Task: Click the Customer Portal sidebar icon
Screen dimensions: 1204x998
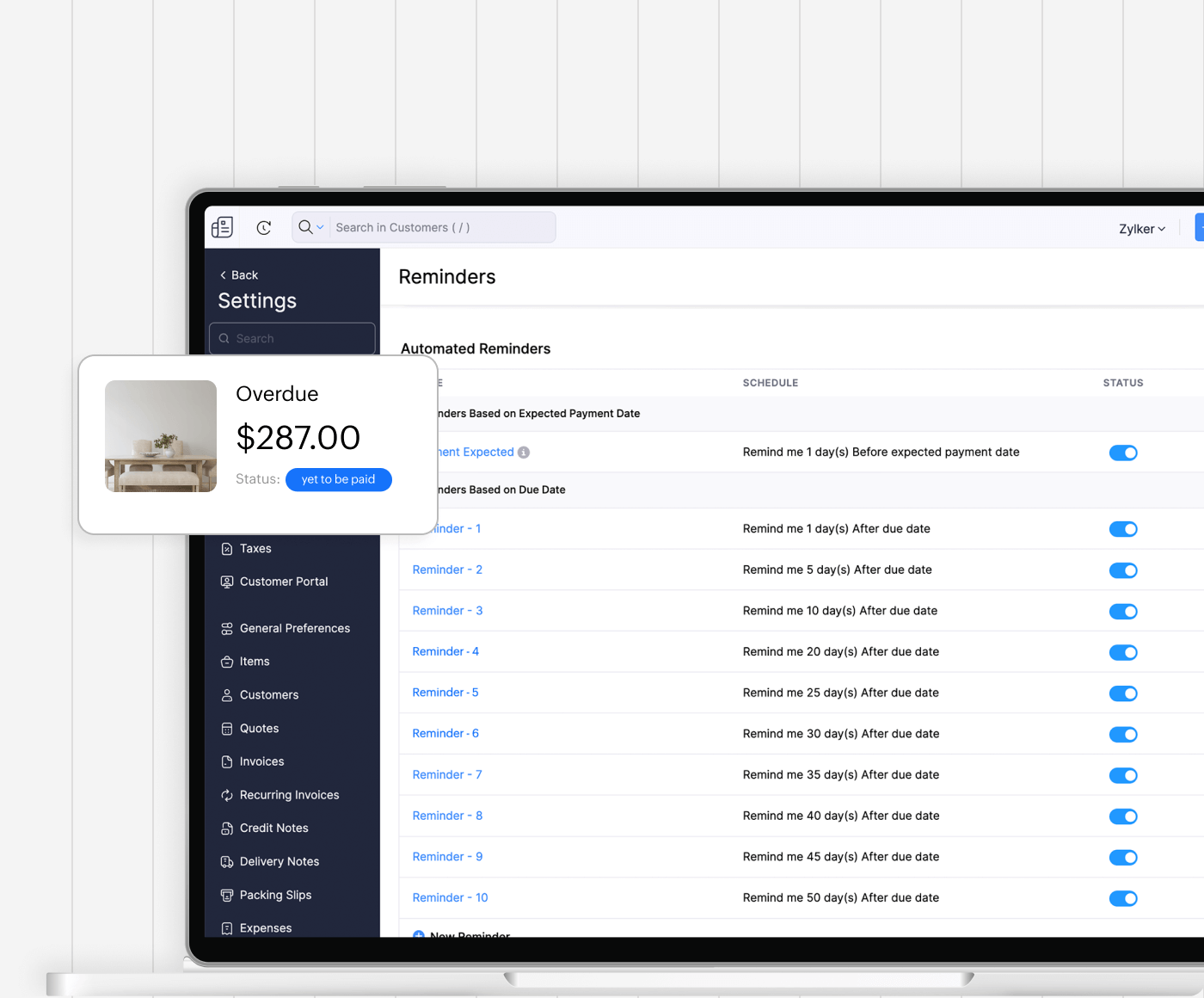Action: tap(227, 582)
